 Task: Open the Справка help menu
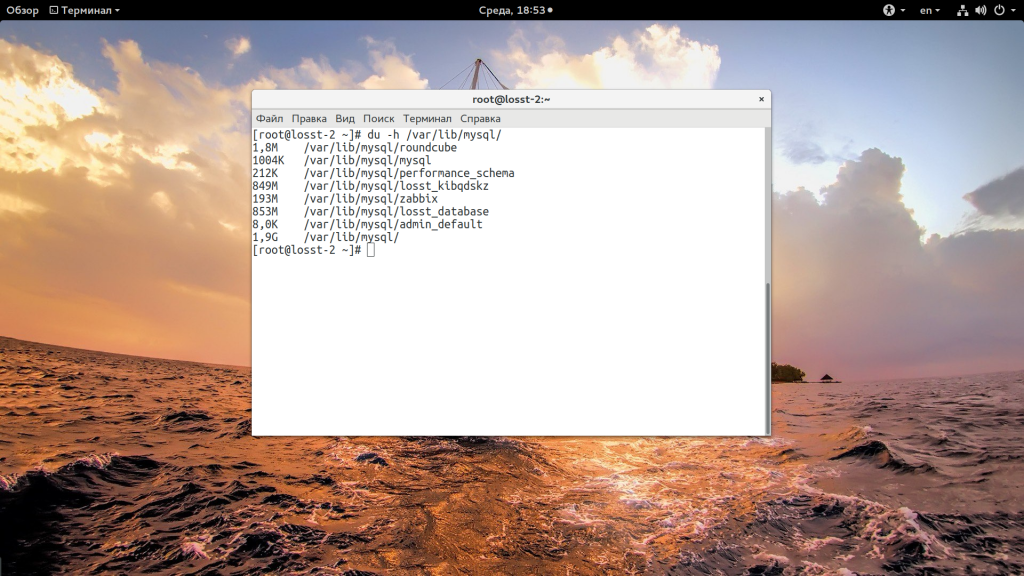pos(480,118)
